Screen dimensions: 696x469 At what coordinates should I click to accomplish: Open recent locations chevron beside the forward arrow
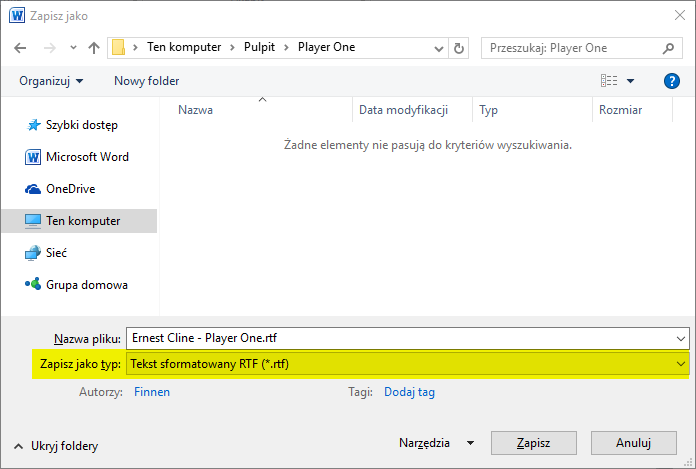tap(73, 48)
